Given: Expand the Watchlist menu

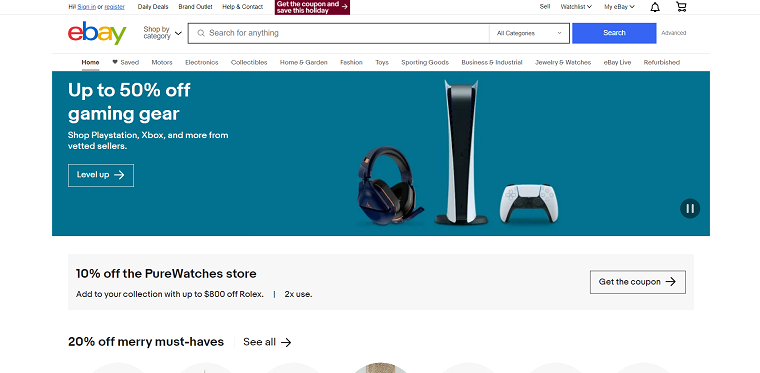Looking at the screenshot, I should [x=576, y=7].
